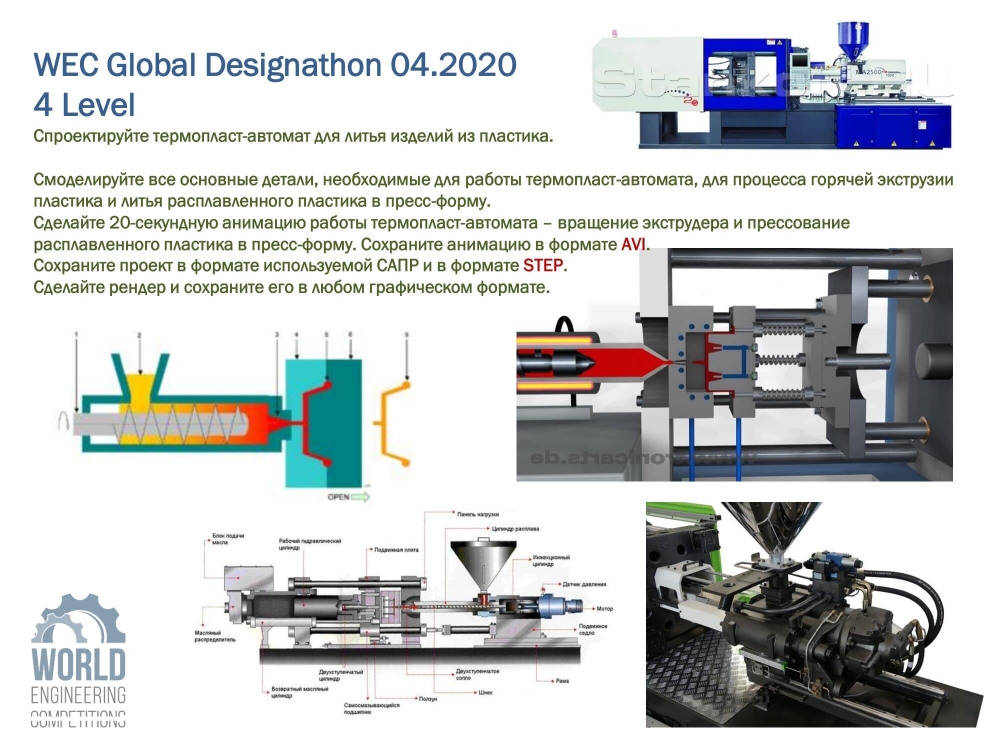The image size is (1000, 750).
Task: Select the line 'Сделайте рендер и сохраните его'
Action: (x=291, y=288)
